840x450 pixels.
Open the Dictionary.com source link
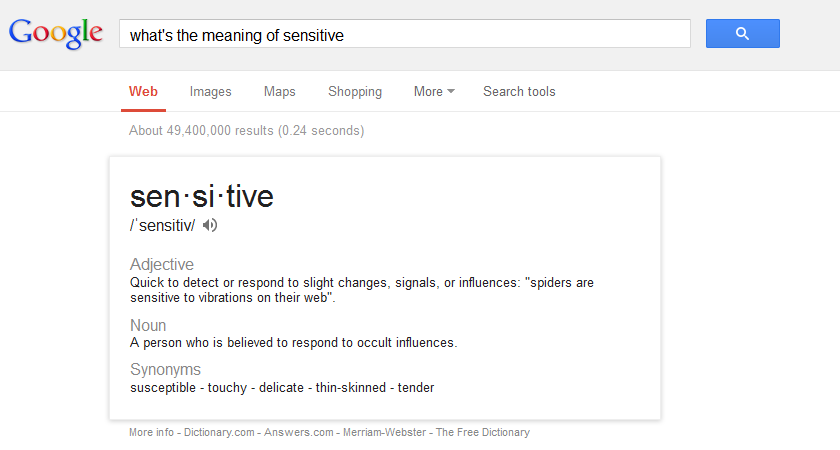point(220,433)
